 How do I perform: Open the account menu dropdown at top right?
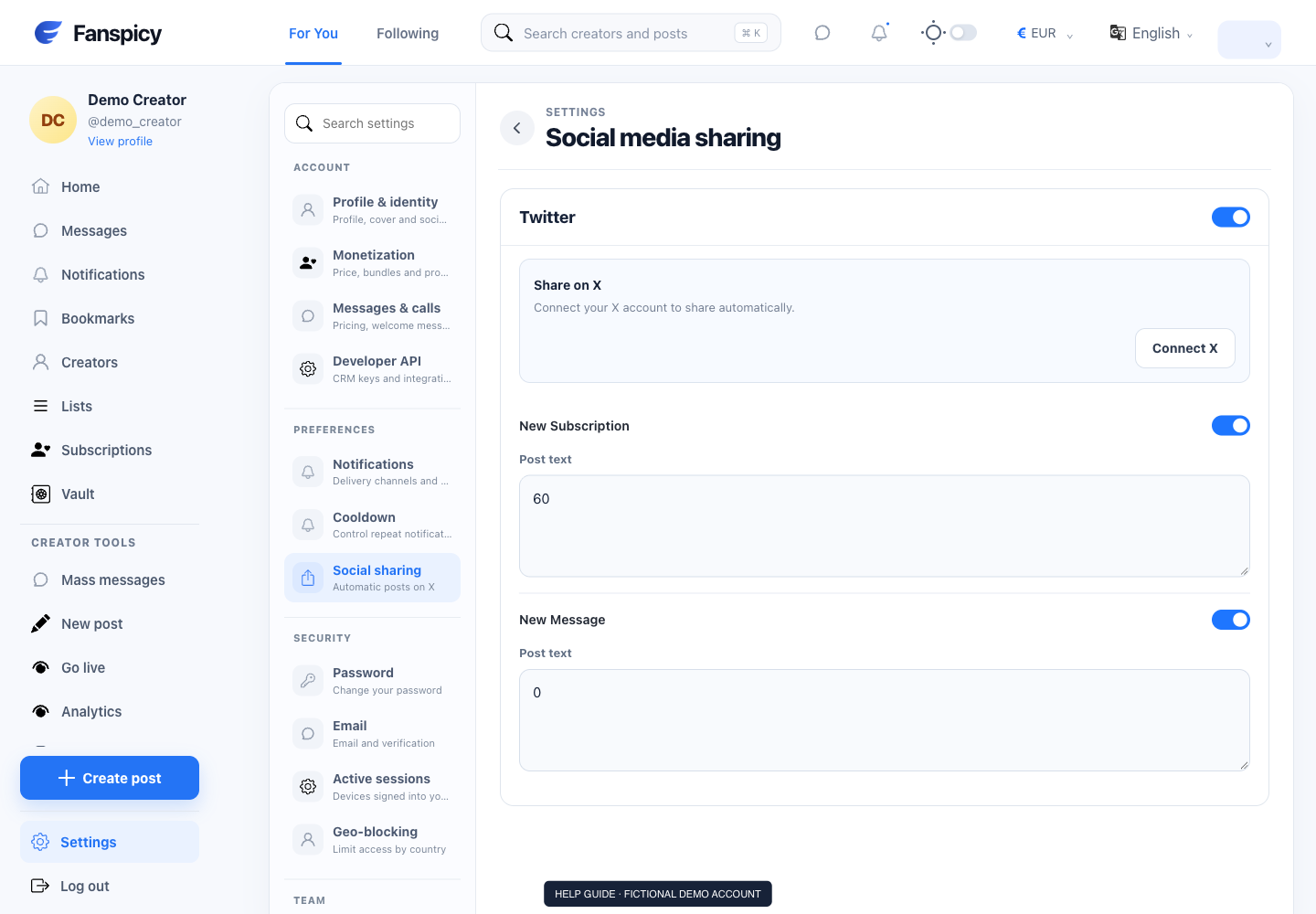(1249, 40)
